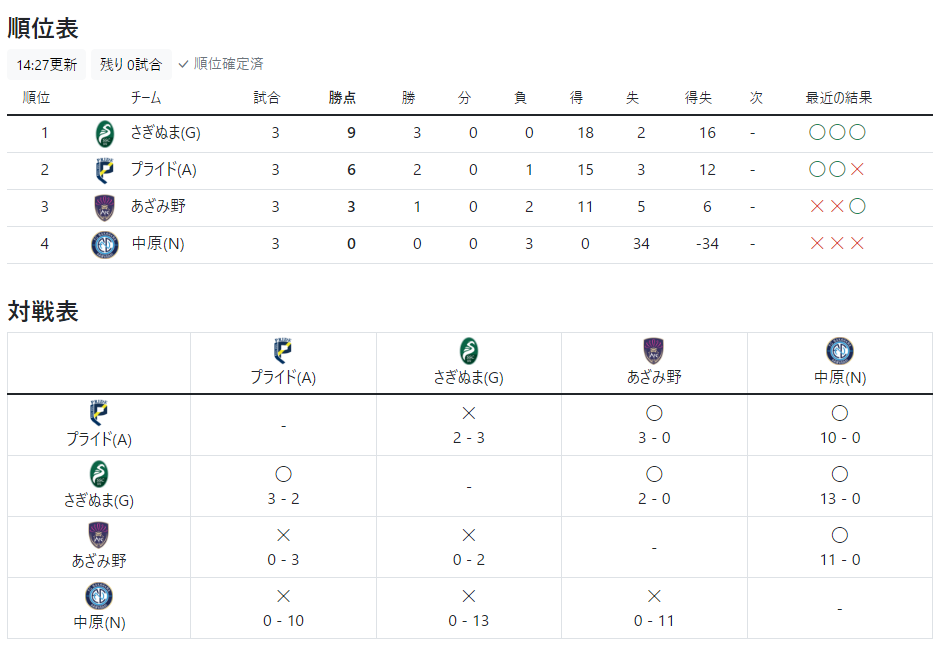Click the さぎぬま(G) logo in standings row 1
The width and height of the screenshot is (940, 647).
tap(105, 133)
